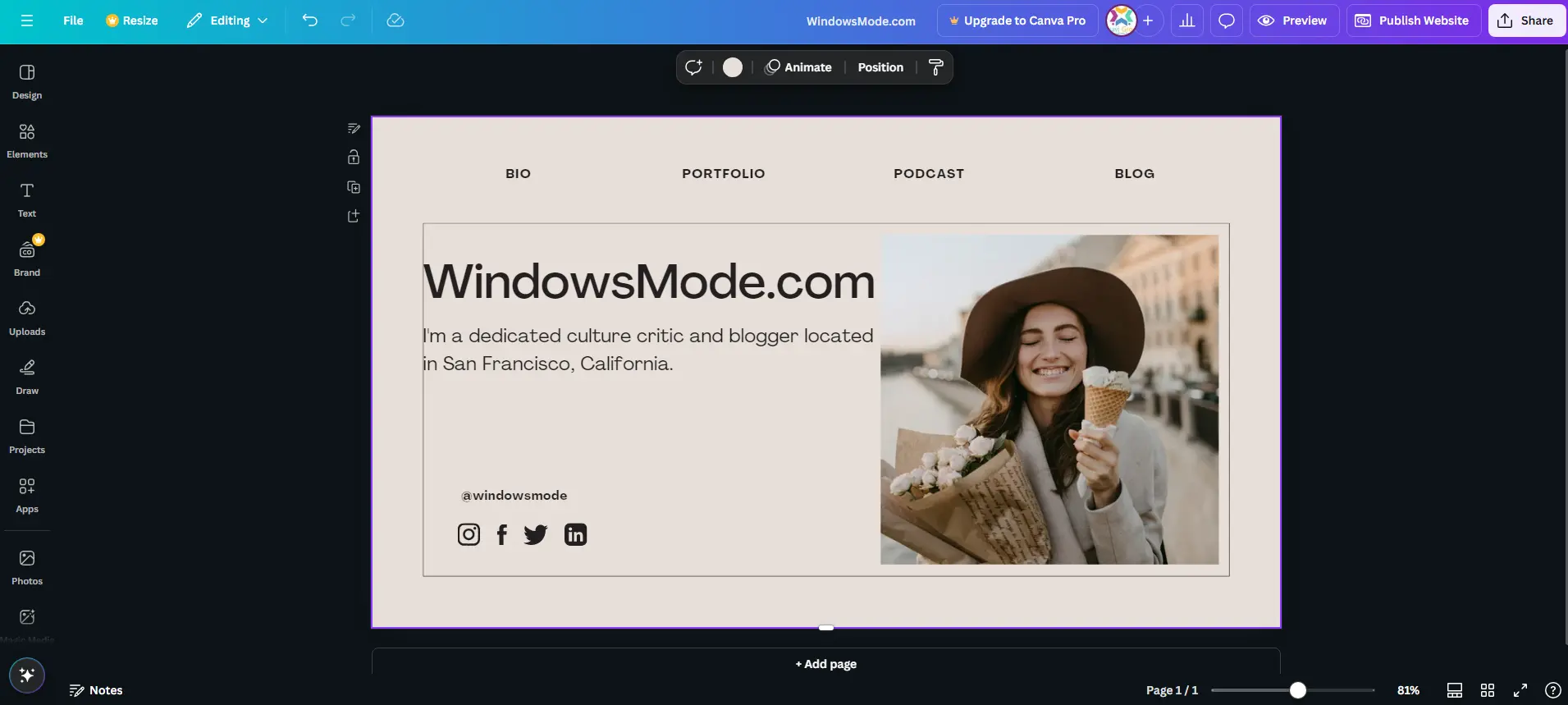The height and width of the screenshot is (705, 1568).
Task: Launch the Canva assistant sparkle button
Action: pos(27,675)
